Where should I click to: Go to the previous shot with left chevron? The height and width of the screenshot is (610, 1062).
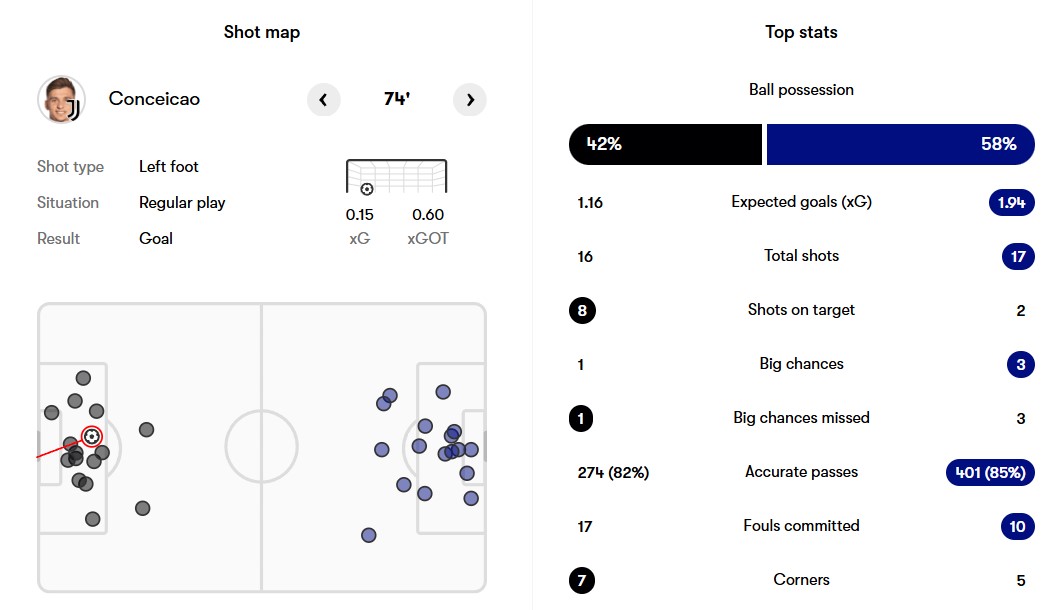[323, 100]
